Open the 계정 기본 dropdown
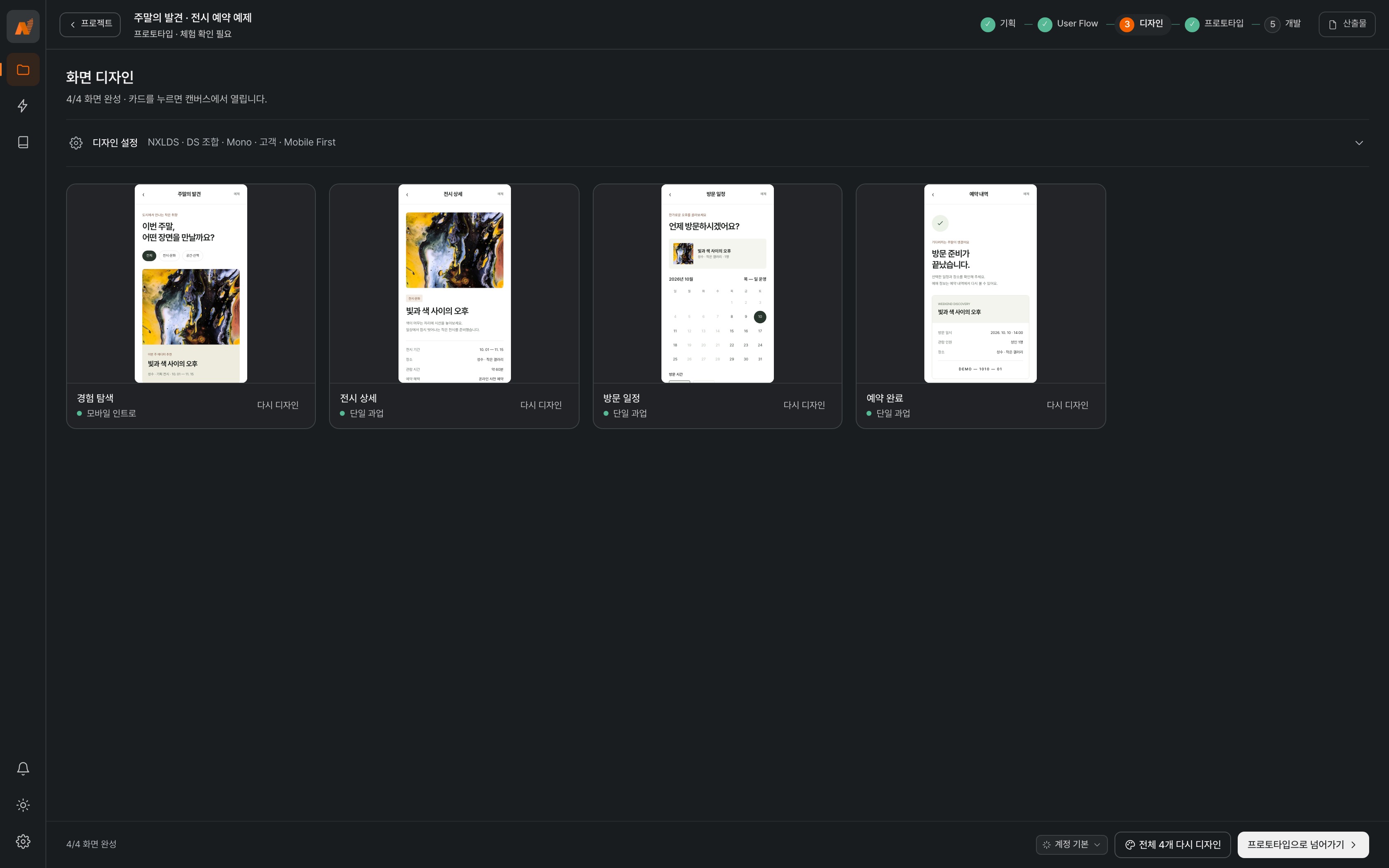The height and width of the screenshot is (868, 1389). pos(1071,844)
